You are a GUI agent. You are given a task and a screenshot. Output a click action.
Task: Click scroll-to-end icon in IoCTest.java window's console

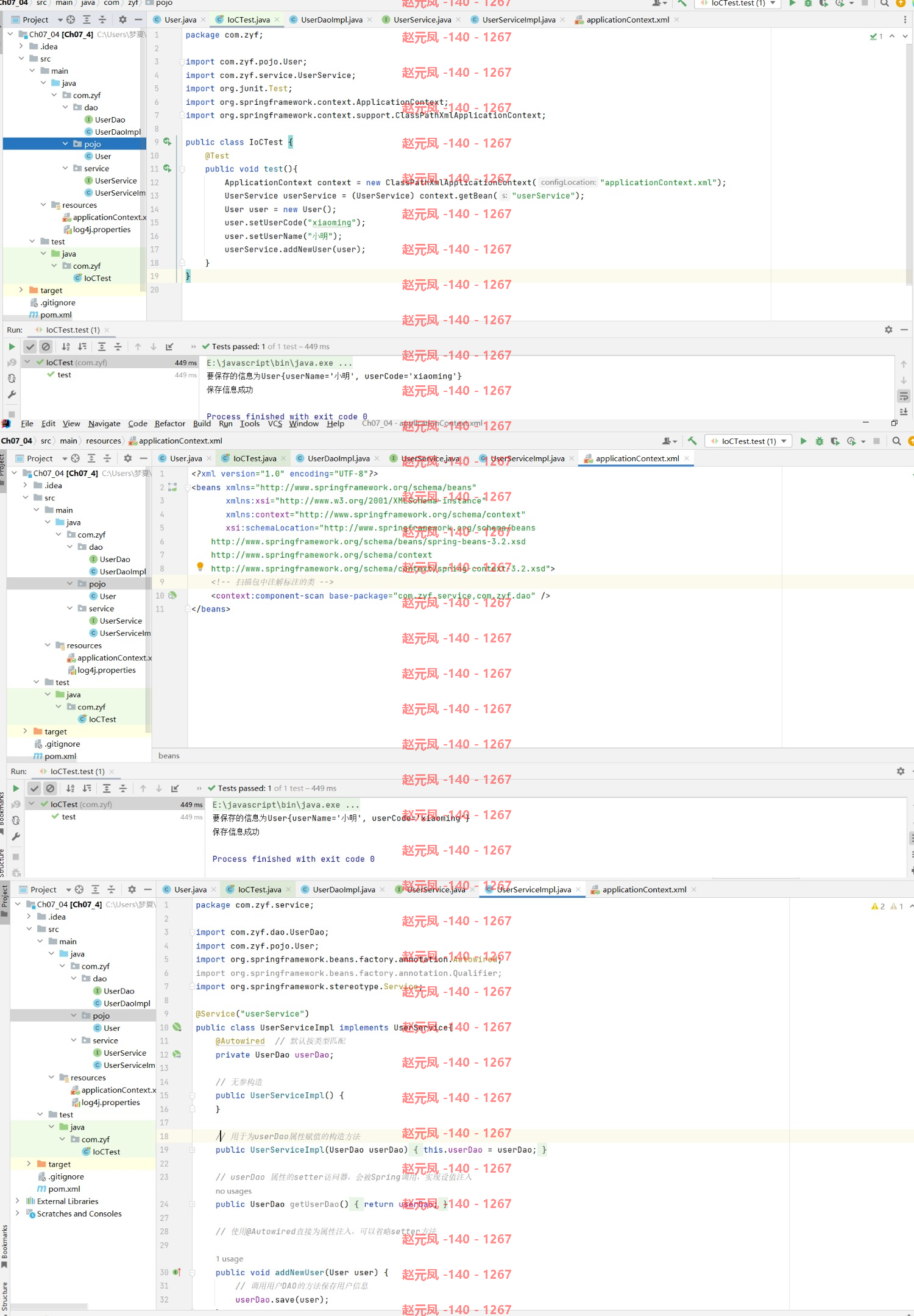pos(904,412)
